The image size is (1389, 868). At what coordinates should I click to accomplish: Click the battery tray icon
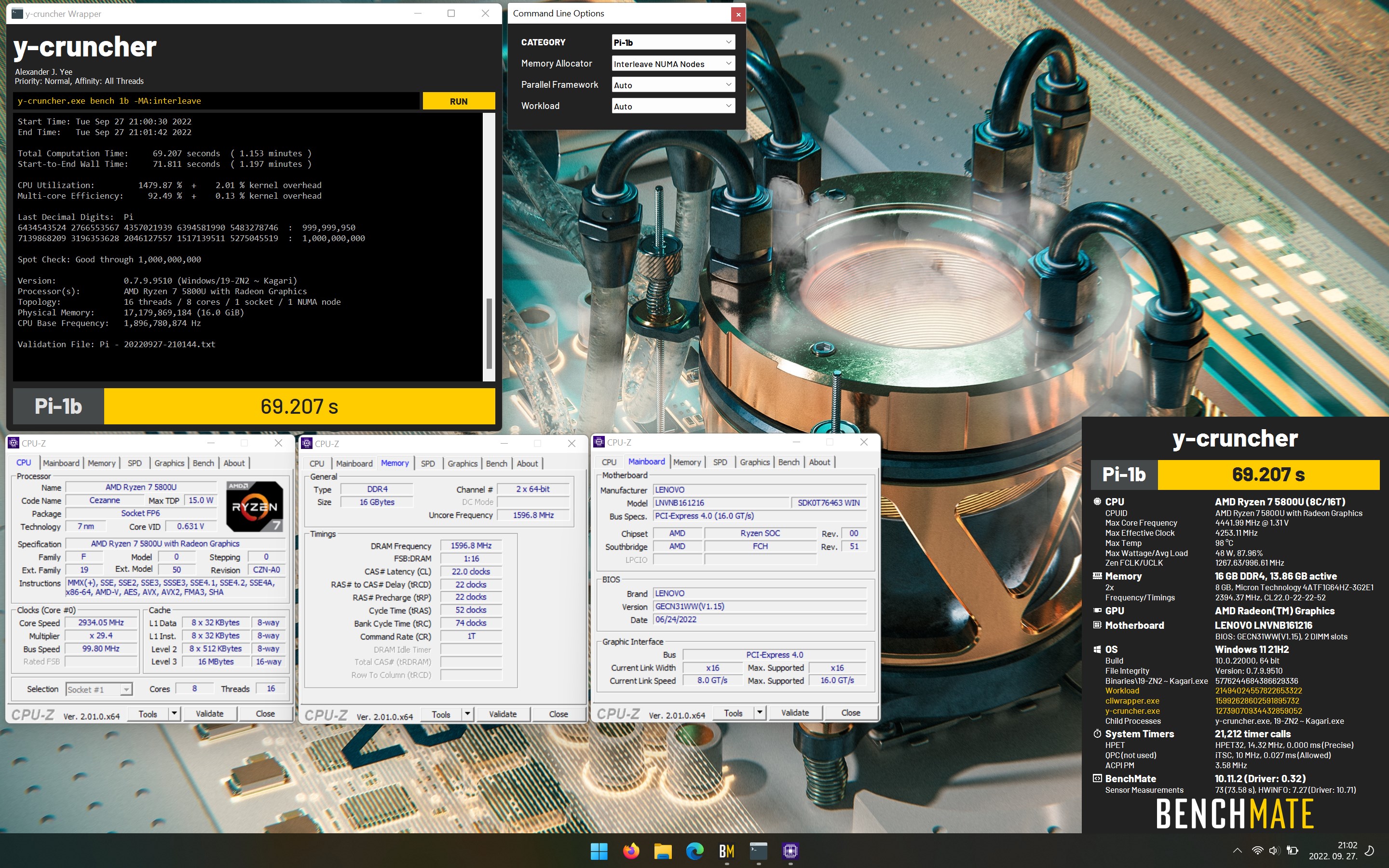(1292, 851)
